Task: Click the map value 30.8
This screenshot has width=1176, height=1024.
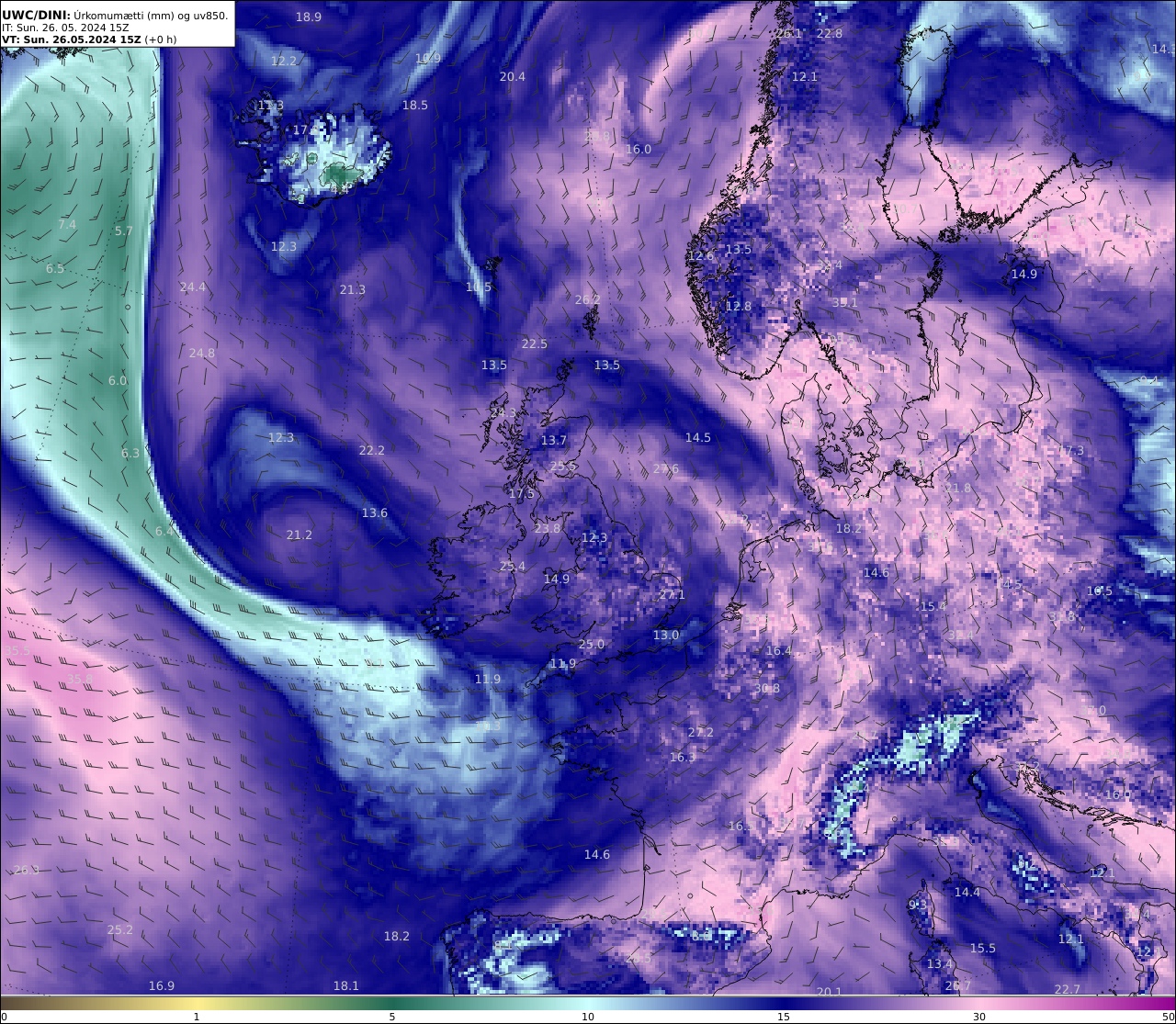Action: point(767,689)
